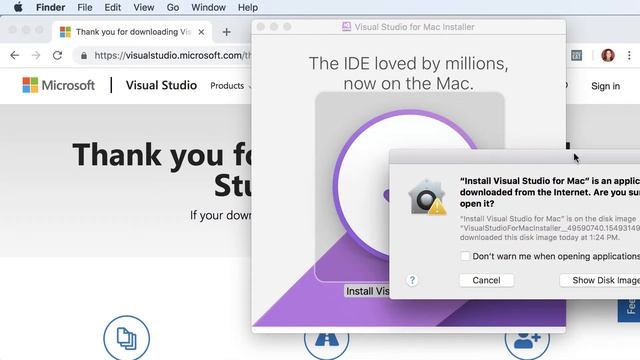
Task: Click the add-user circle icon on webpage
Action: 527,345
